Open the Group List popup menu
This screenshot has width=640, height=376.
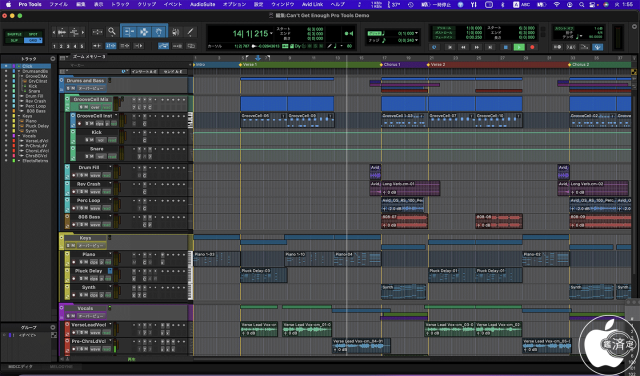tap(53, 327)
